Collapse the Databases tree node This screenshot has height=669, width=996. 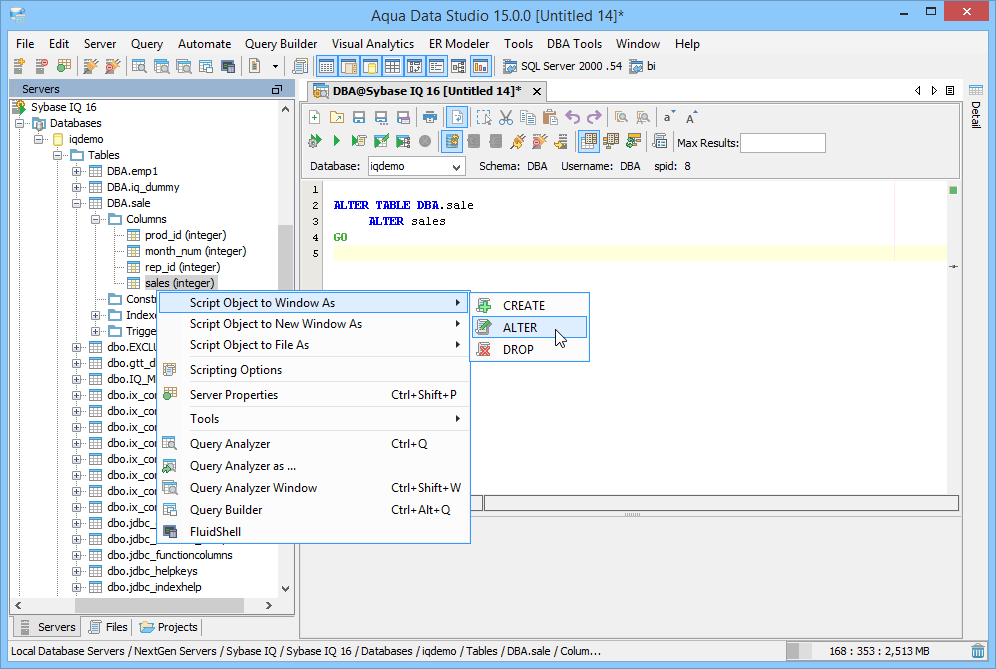coord(20,123)
